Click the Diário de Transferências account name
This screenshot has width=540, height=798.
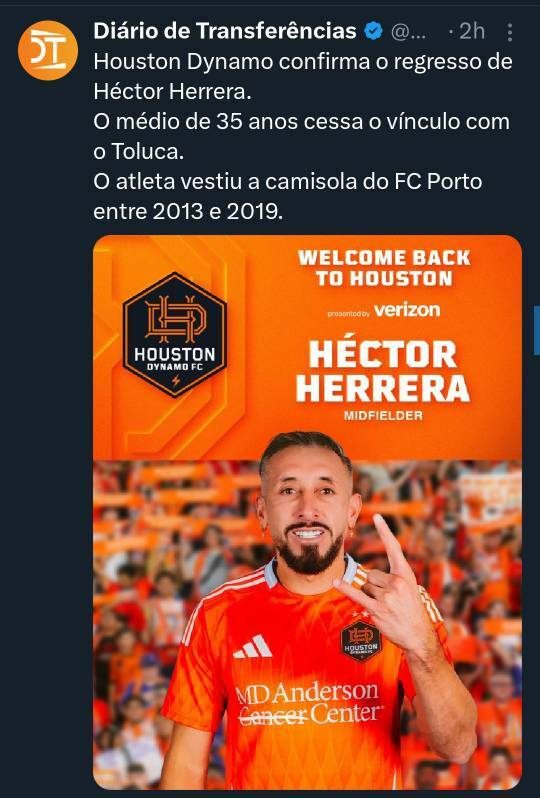point(224,31)
